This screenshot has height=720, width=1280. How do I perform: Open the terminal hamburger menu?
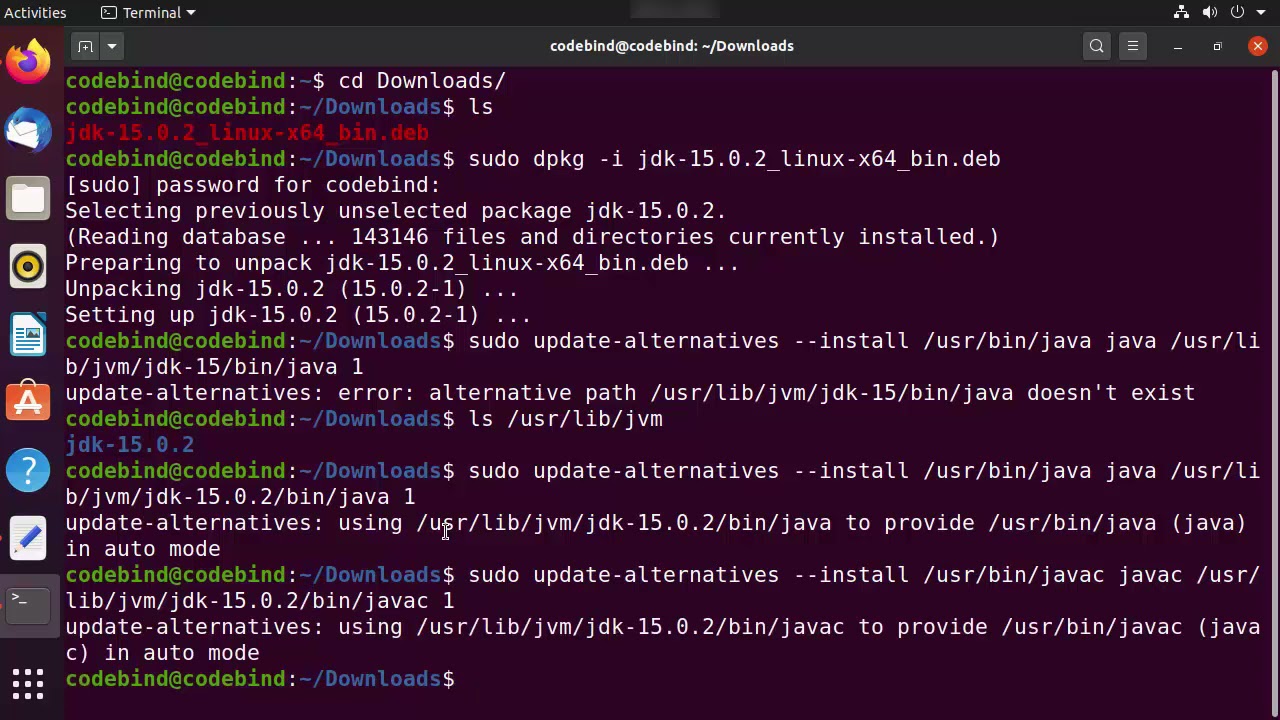pos(1133,46)
